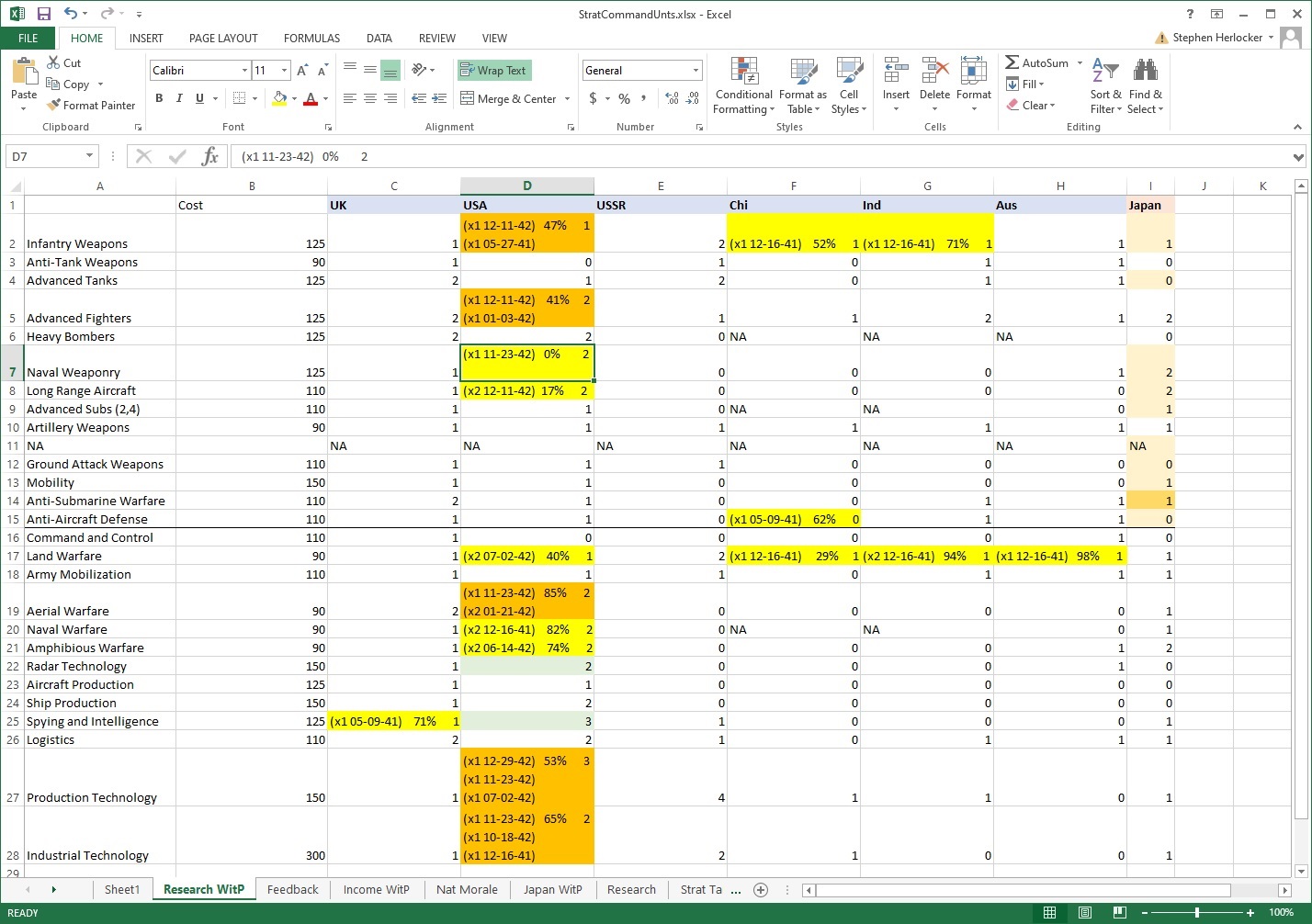This screenshot has width=1312, height=924.
Task: Click the formula bar input field
Action: coord(758,157)
